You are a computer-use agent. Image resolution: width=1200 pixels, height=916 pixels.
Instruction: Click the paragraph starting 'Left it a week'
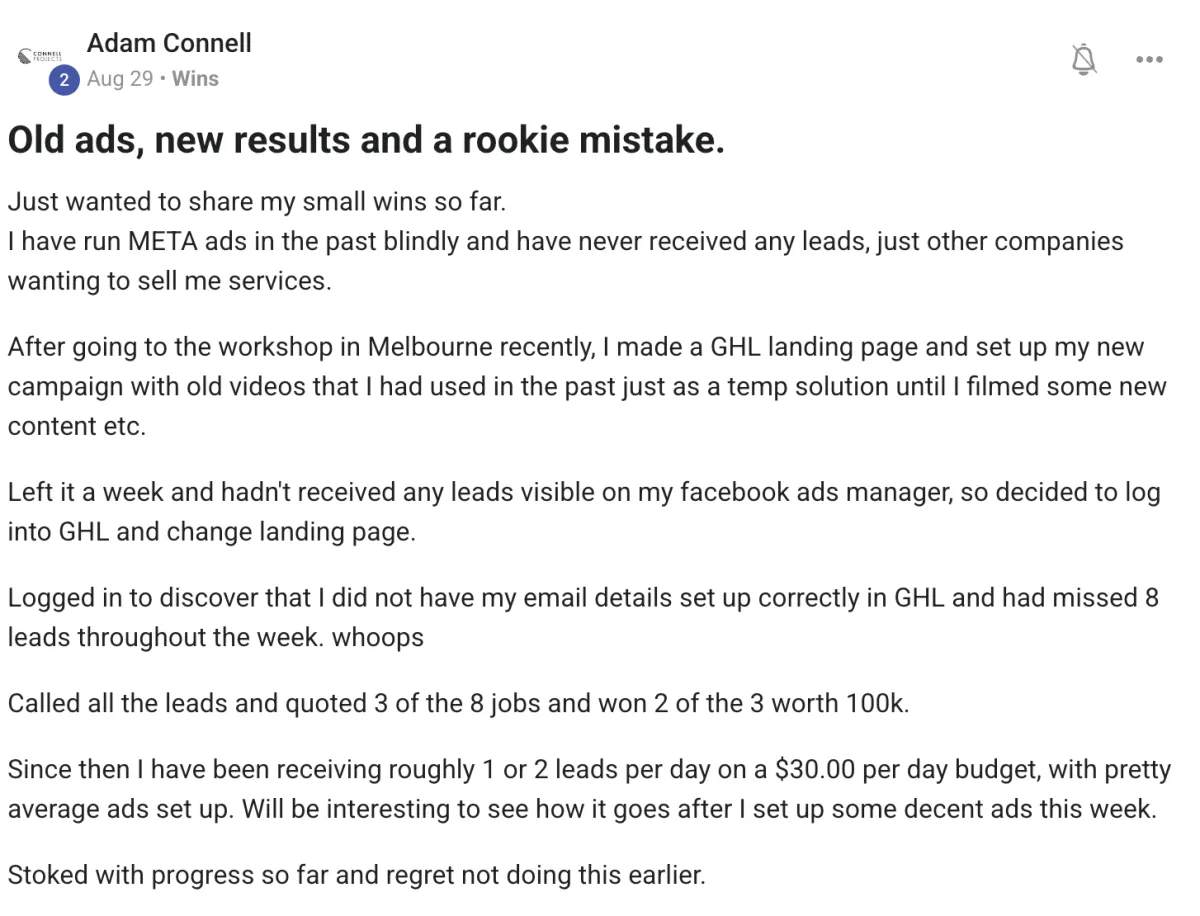(584, 512)
